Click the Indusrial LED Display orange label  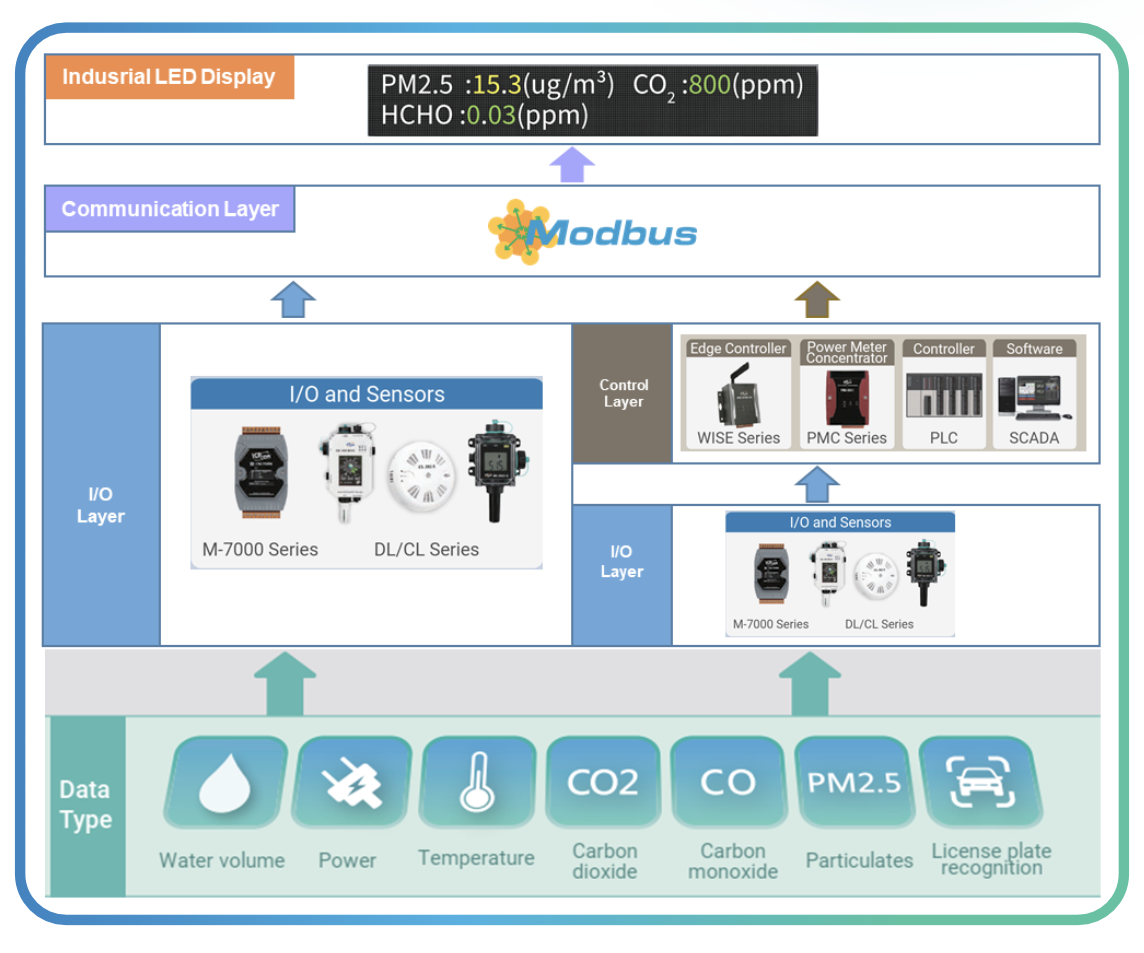pos(169,77)
